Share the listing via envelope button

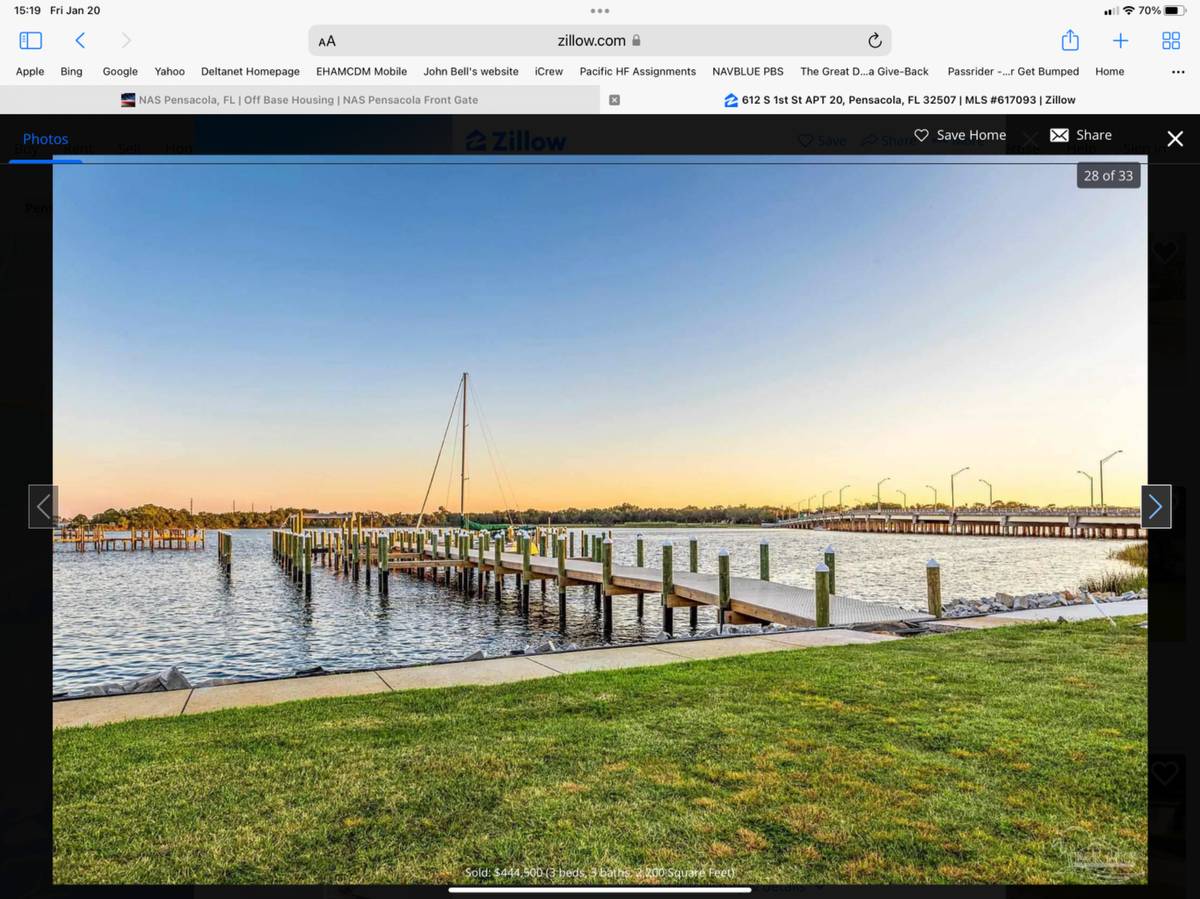[x=1080, y=135]
